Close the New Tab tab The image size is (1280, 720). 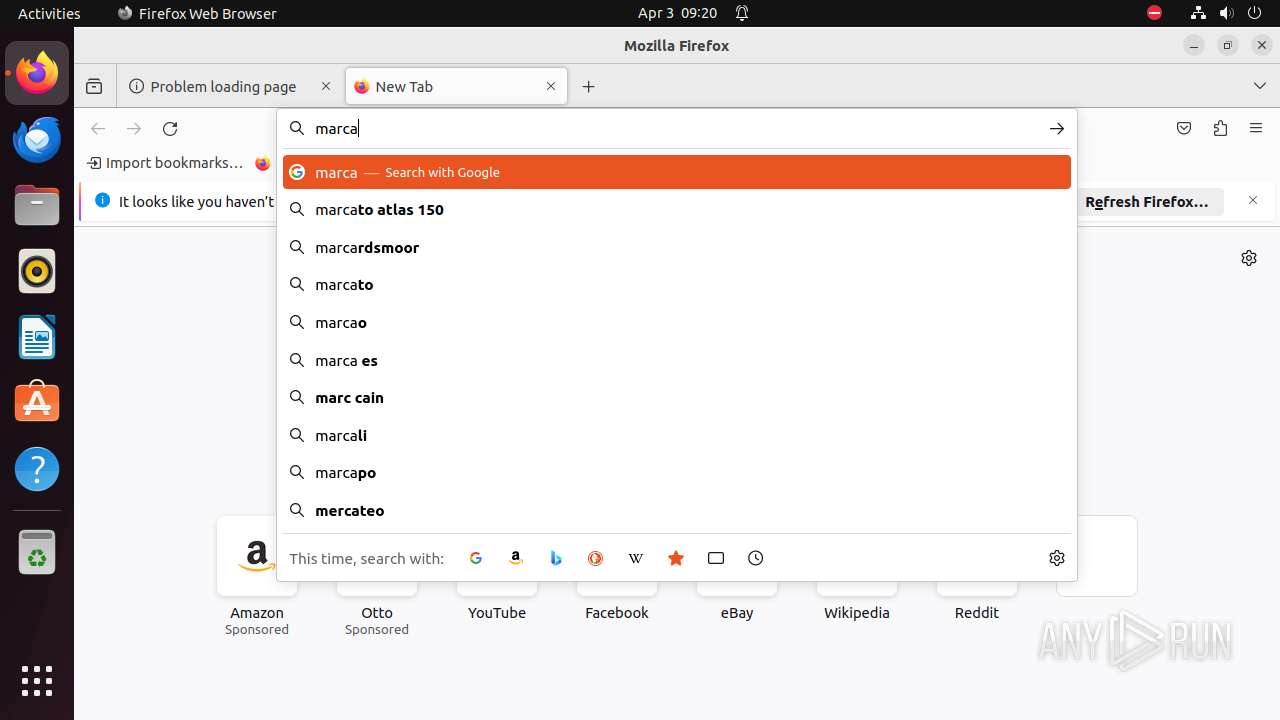coord(551,87)
